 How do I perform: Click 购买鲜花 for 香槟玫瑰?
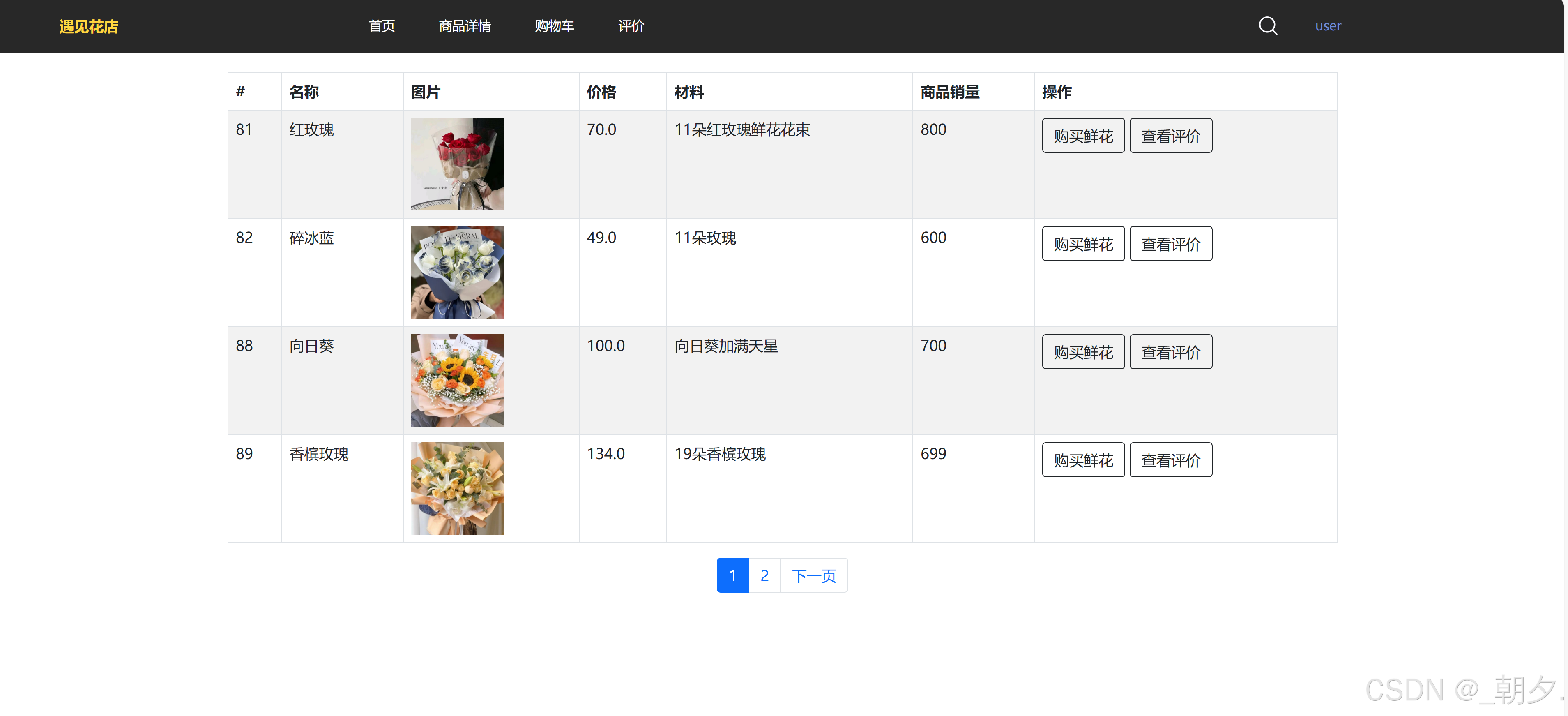click(x=1083, y=460)
